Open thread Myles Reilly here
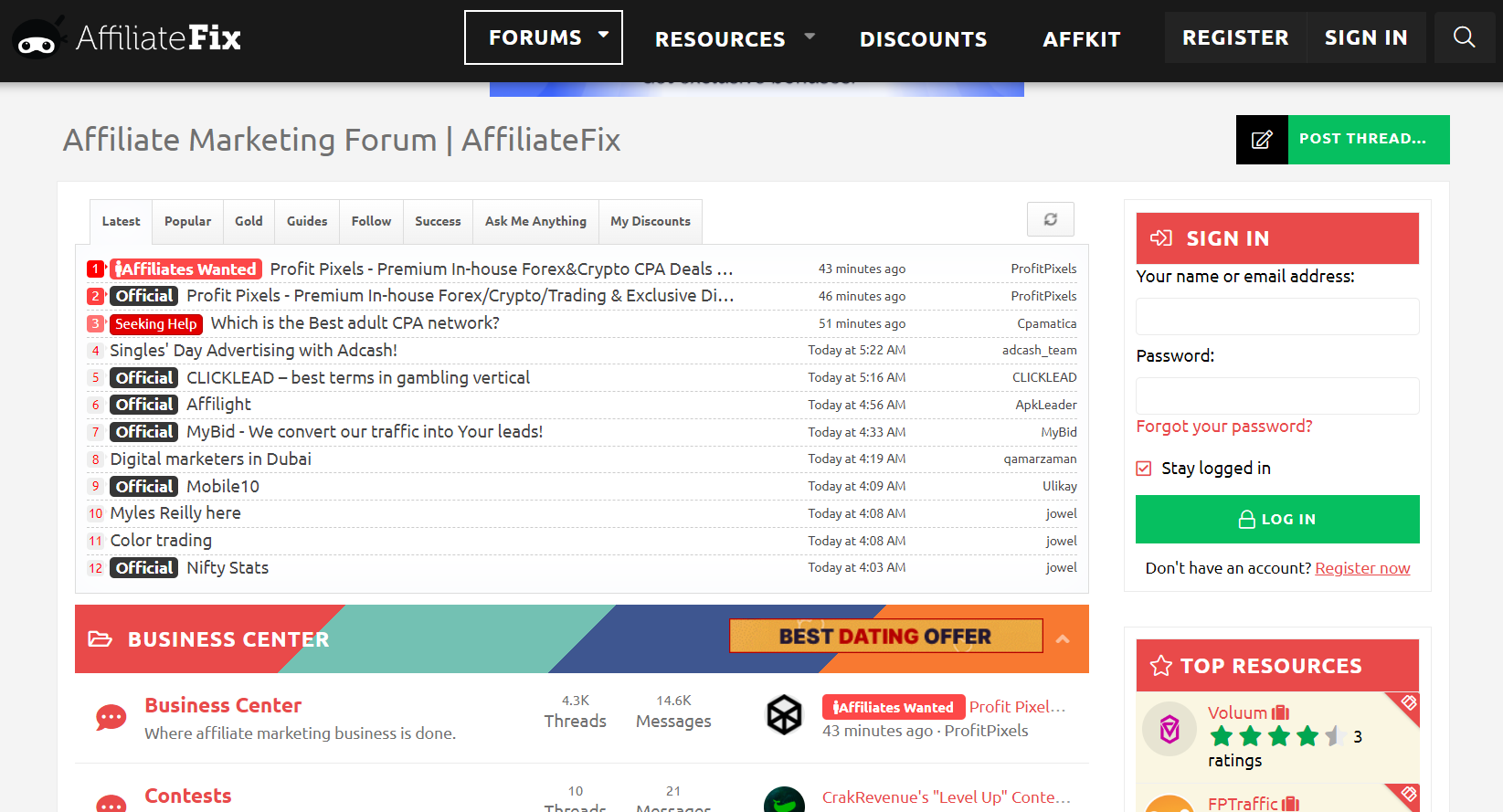The width and height of the screenshot is (1503, 812). coord(175,513)
